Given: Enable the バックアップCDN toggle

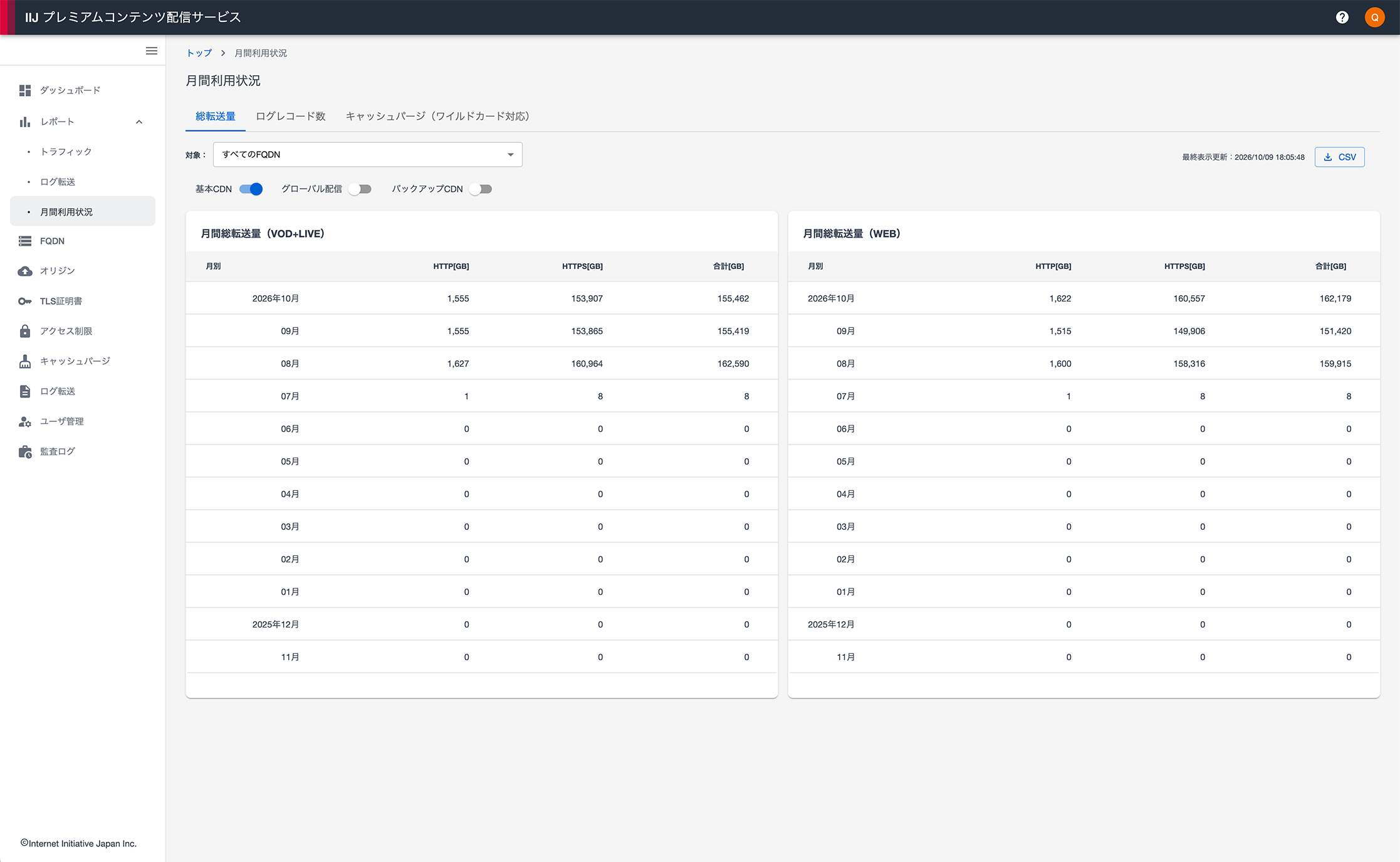Looking at the screenshot, I should tap(480, 189).
